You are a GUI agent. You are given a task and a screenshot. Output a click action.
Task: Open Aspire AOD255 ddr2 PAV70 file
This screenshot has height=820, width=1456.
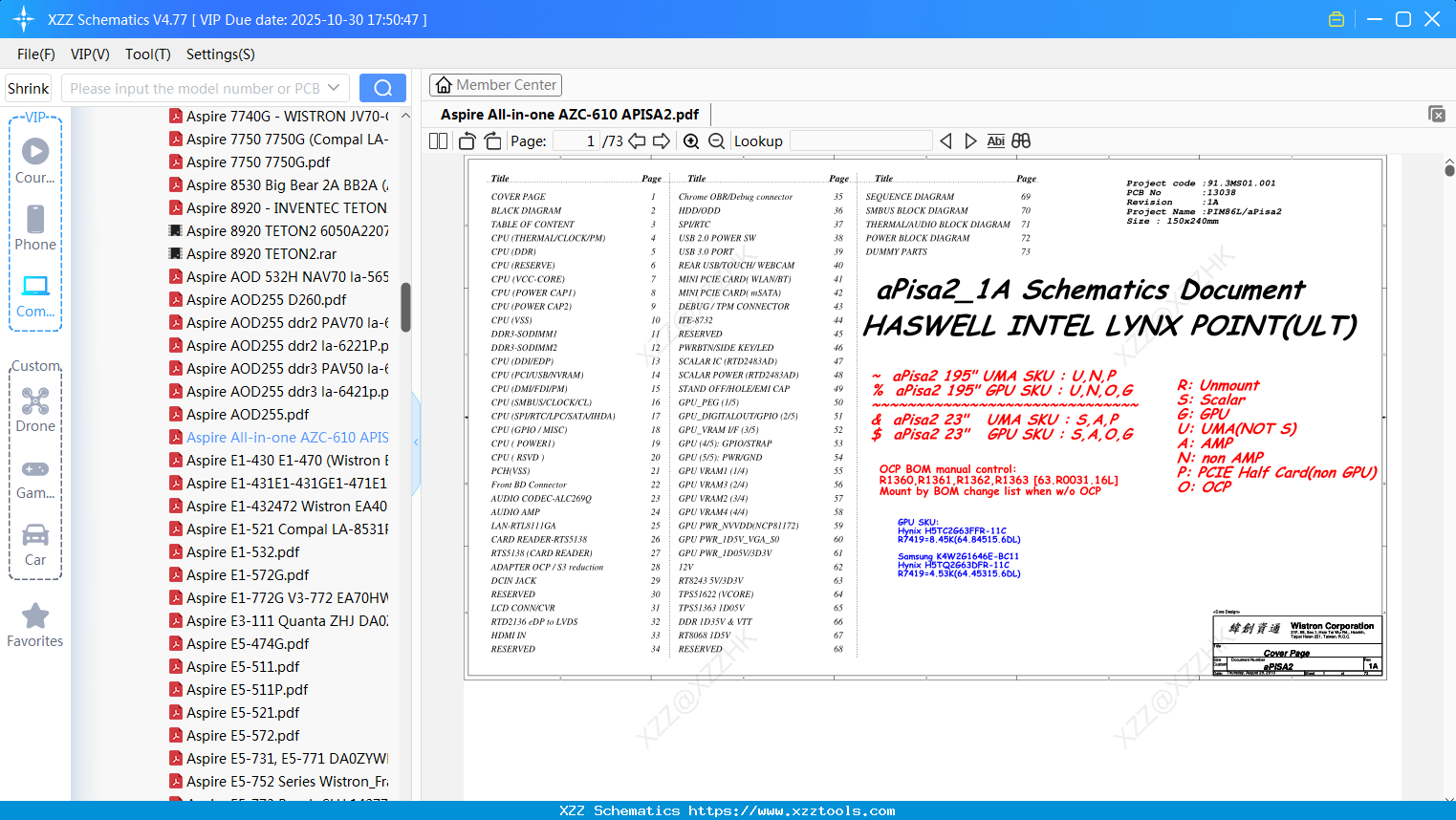click(x=279, y=322)
